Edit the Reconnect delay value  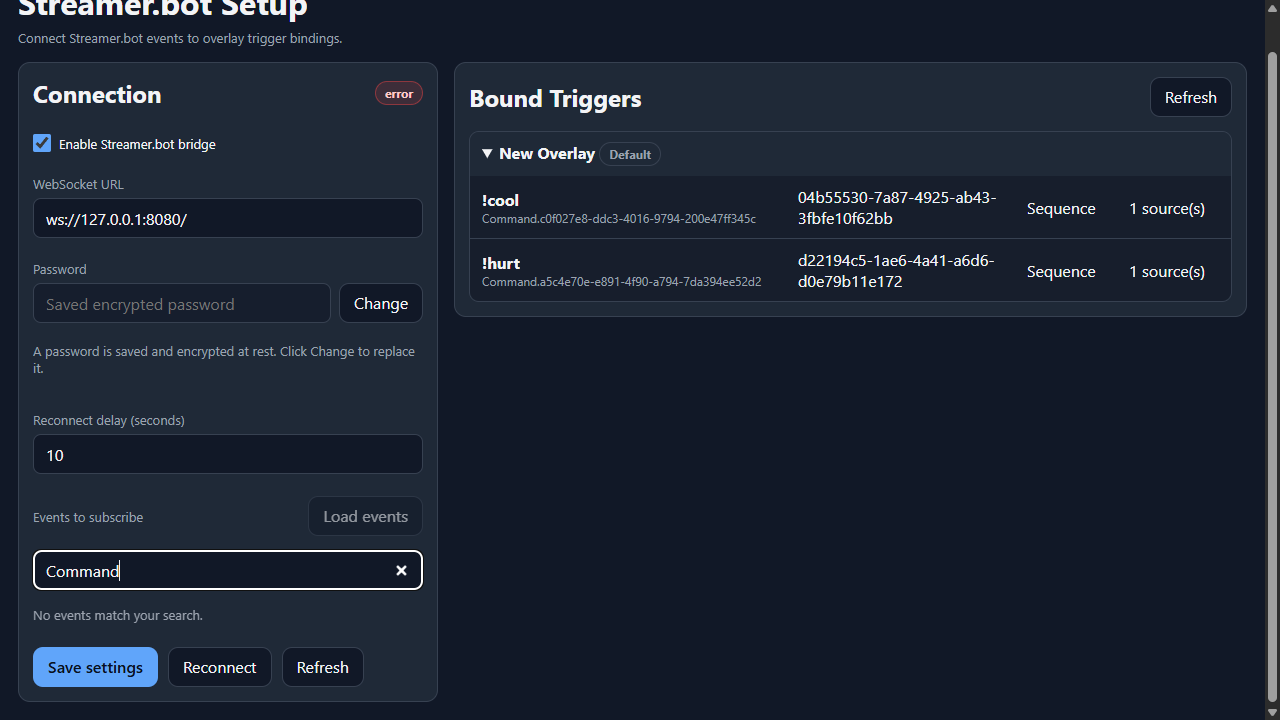pyautogui.click(x=228, y=455)
